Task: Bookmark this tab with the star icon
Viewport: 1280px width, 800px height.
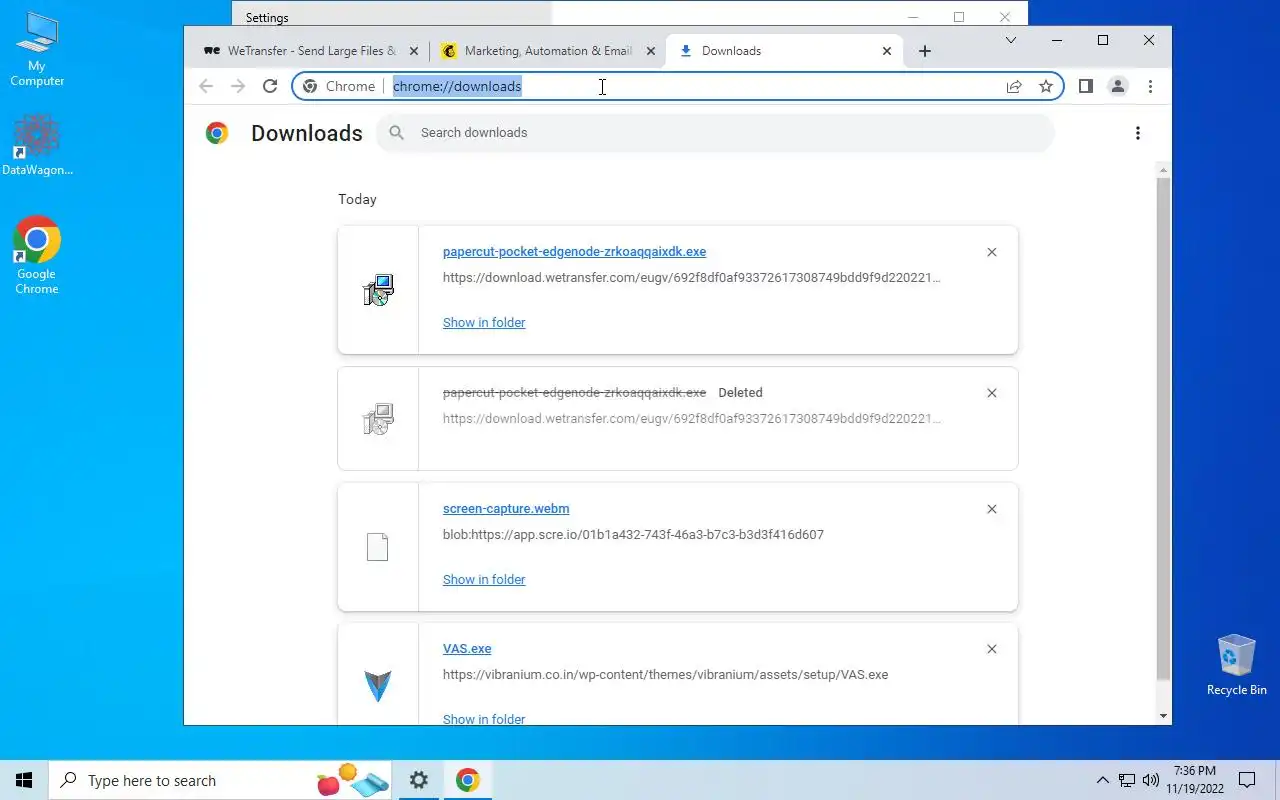Action: tap(1046, 86)
